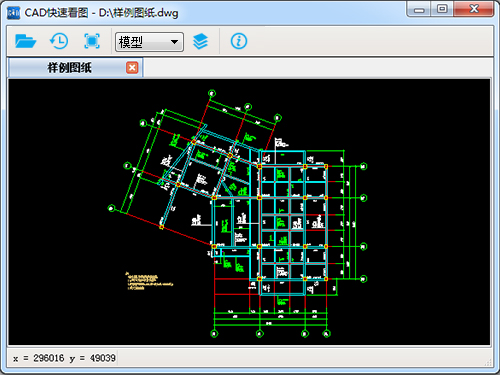Fit drawing to window with zoom-extents icon

coord(92,41)
